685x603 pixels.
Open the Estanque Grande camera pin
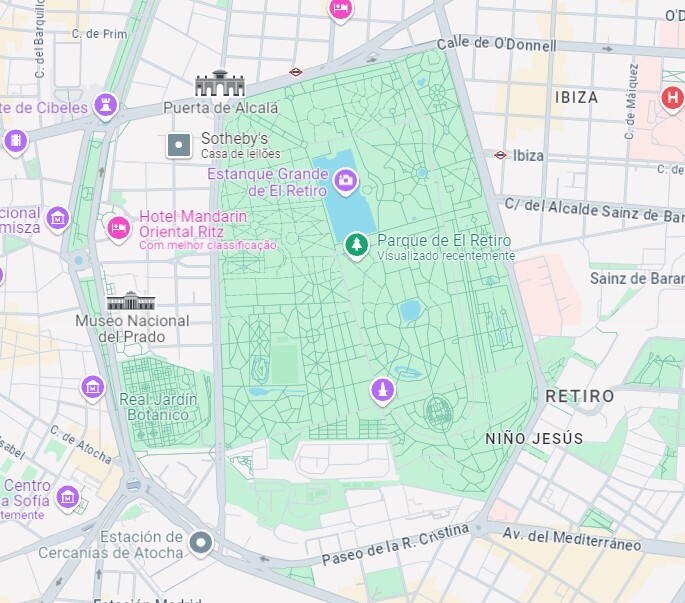[x=346, y=181]
